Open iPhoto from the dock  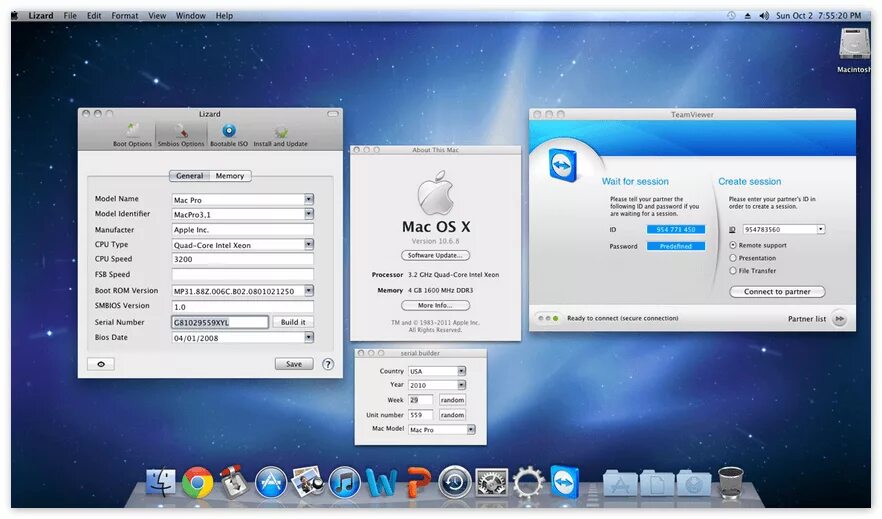[x=307, y=482]
